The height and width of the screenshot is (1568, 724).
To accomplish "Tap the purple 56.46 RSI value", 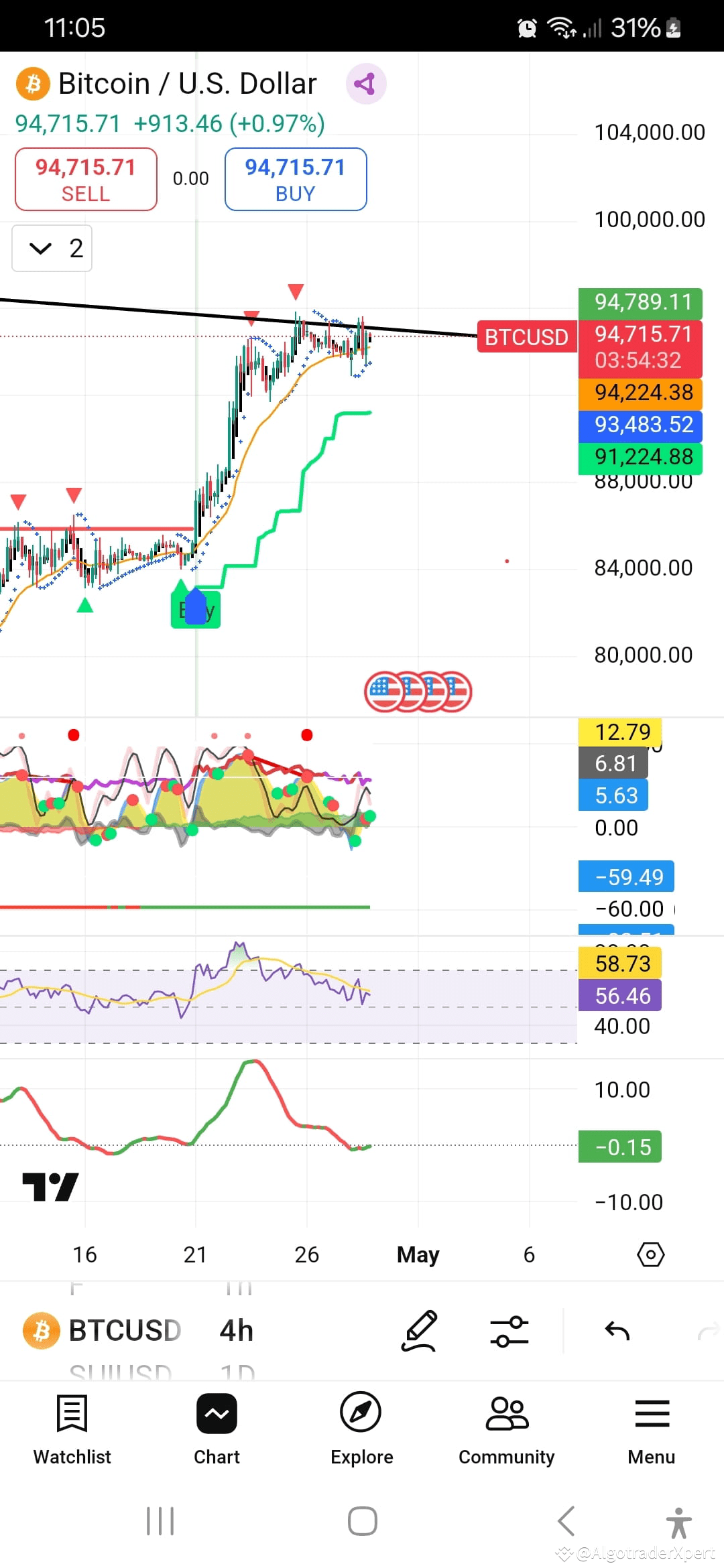I will (x=620, y=996).
